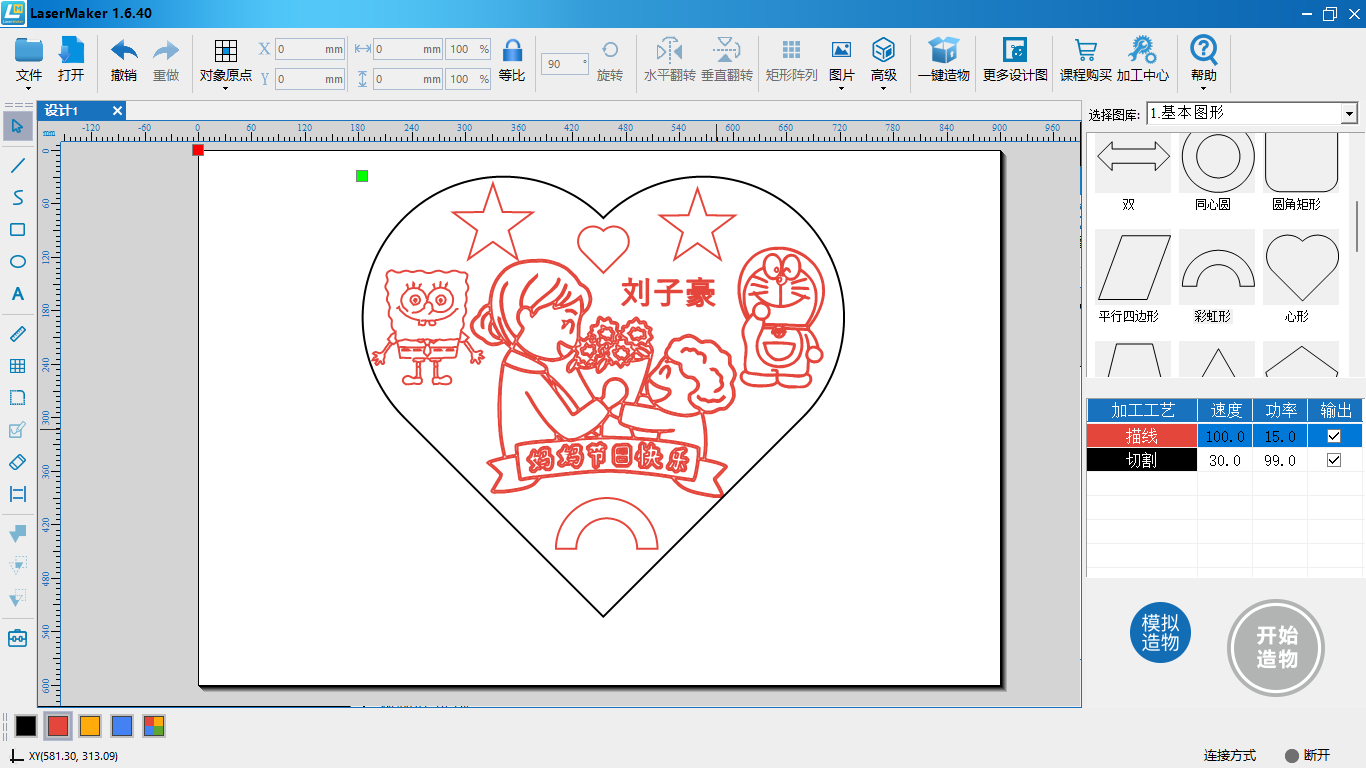Open the 帮助 help icon
Screen dimensions: 1366x768
pos(1204,49)
